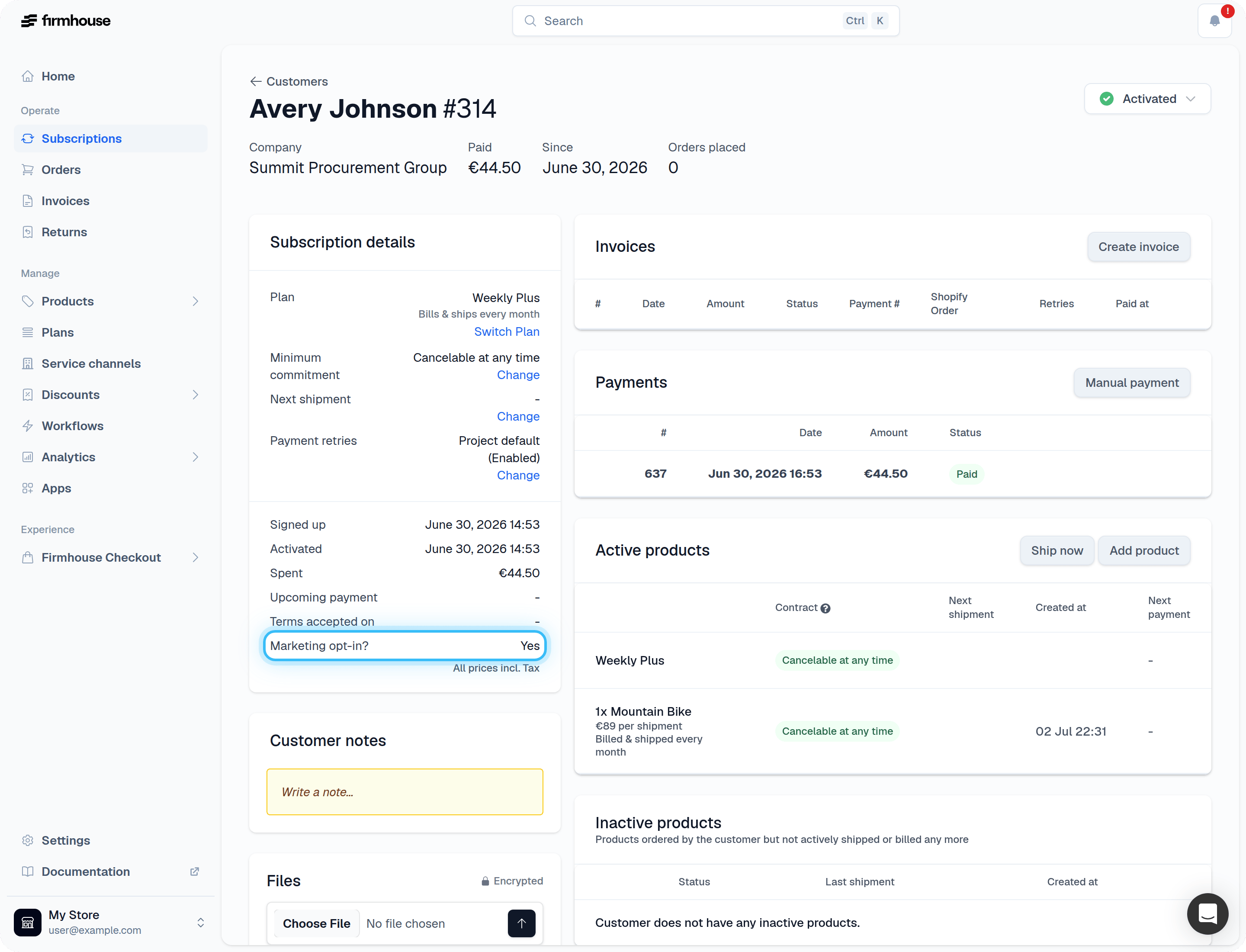Open Apps in the sidebar
1246x952 pixels.
point(110,488)
